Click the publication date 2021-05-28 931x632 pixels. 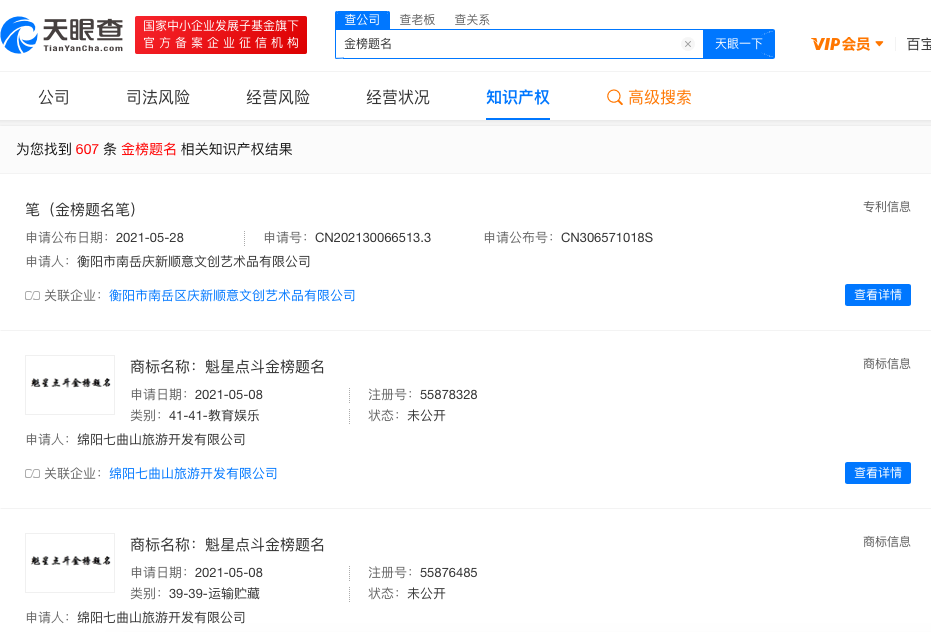pos(150,238)
